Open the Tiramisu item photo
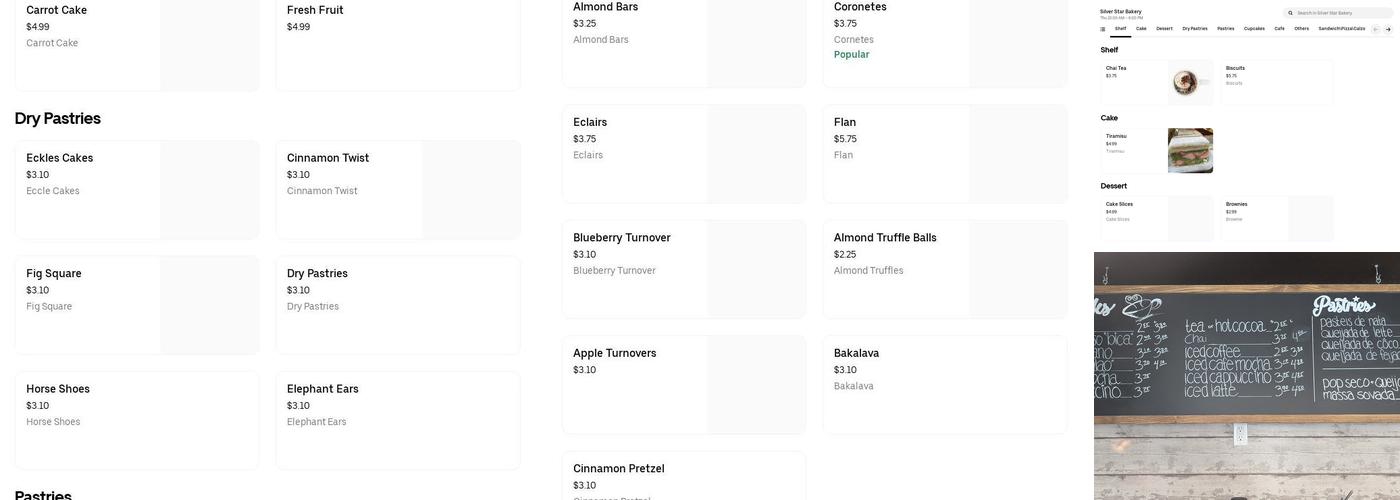The height and width of the screenshot is (500, 1400). 1190,150
